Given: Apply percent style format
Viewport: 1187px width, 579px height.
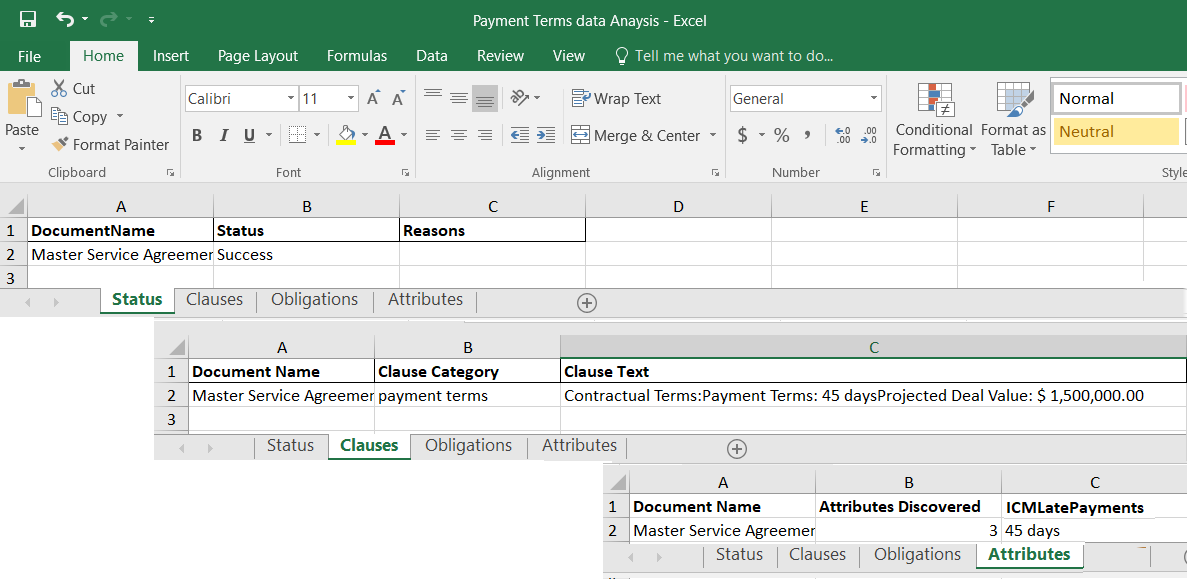Looking at the screenshot, I should [782, 135].
